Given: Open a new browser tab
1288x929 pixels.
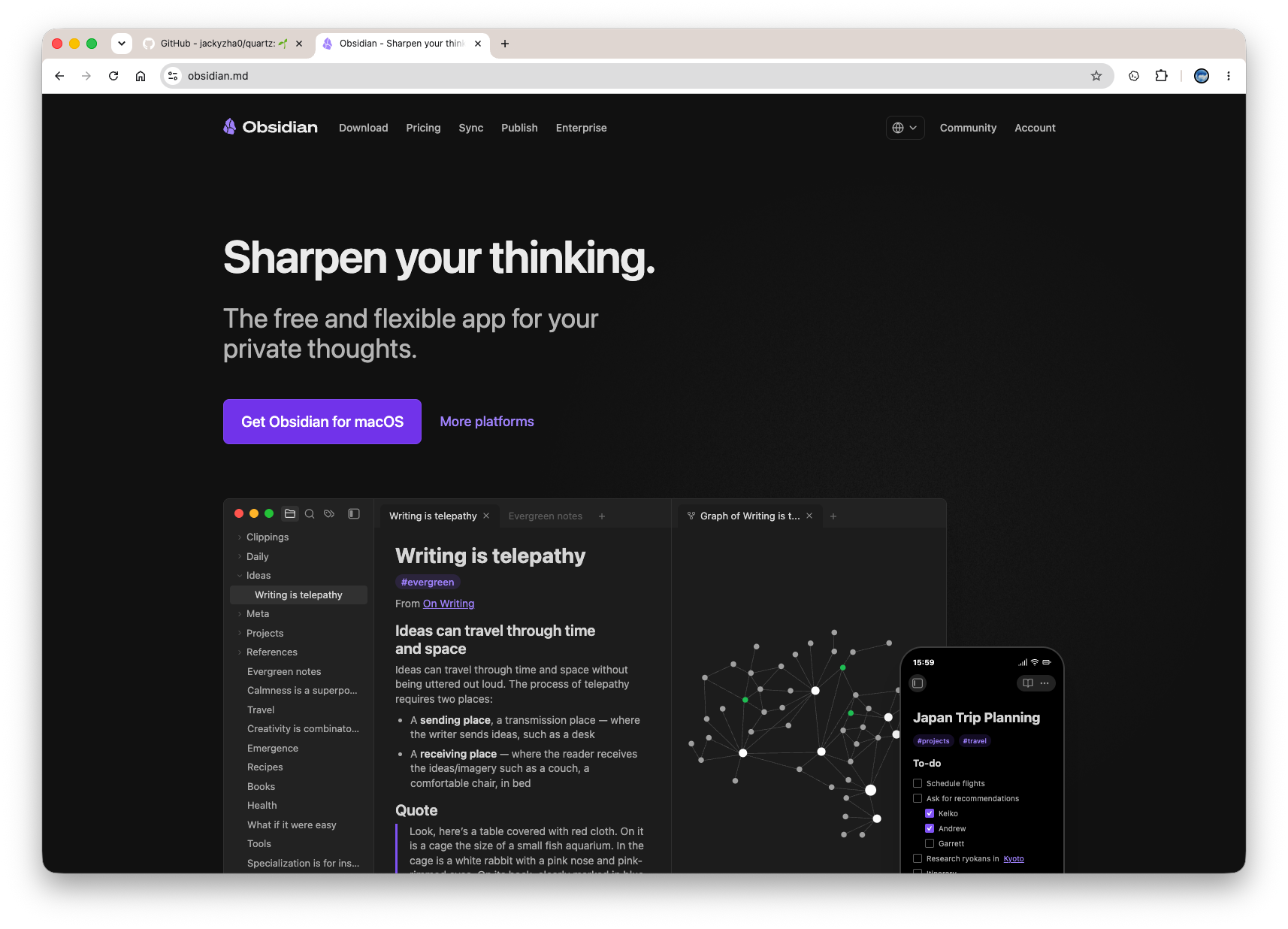Looking at the screenshot, I should click(505, 44).
